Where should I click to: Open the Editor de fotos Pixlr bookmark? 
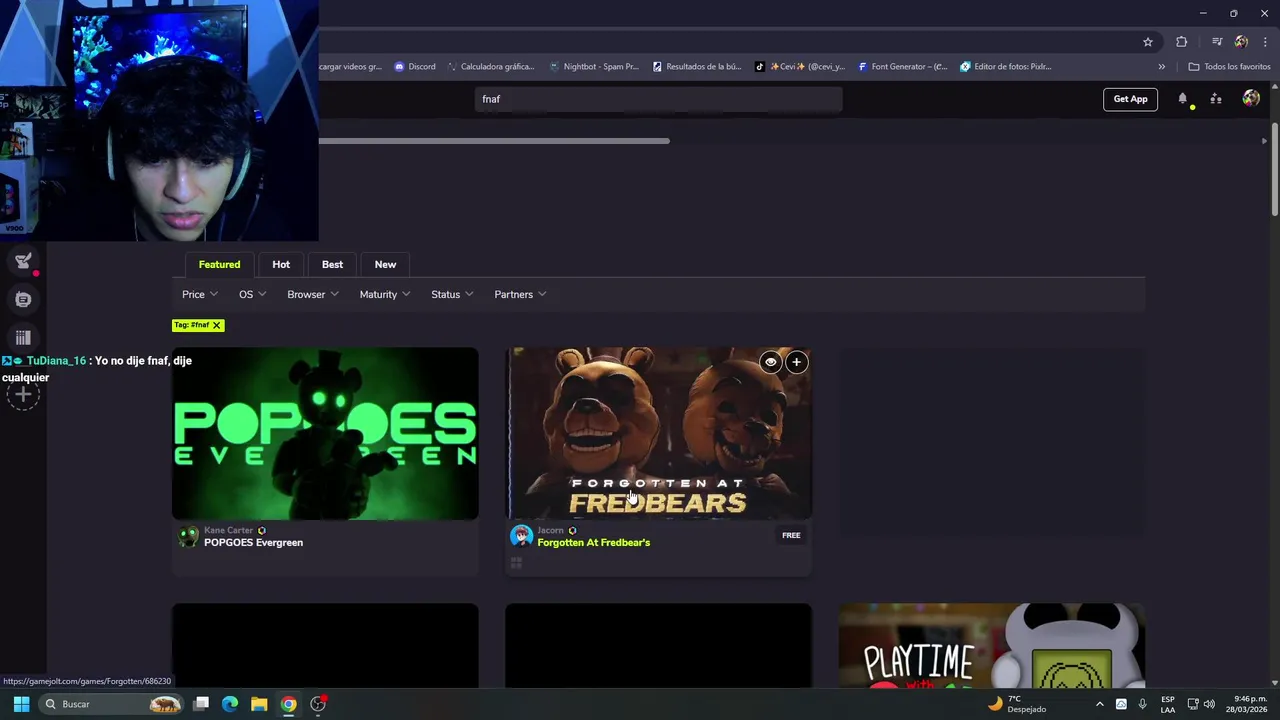point(1006,67)
